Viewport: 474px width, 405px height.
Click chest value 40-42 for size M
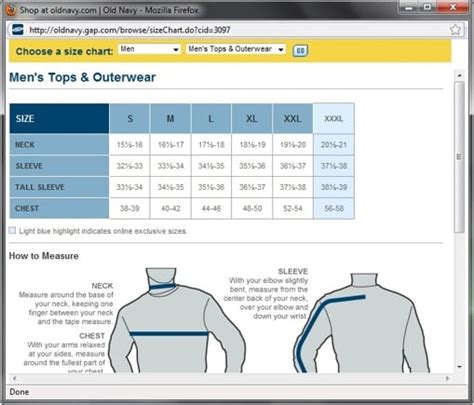[x=170, y=208]
